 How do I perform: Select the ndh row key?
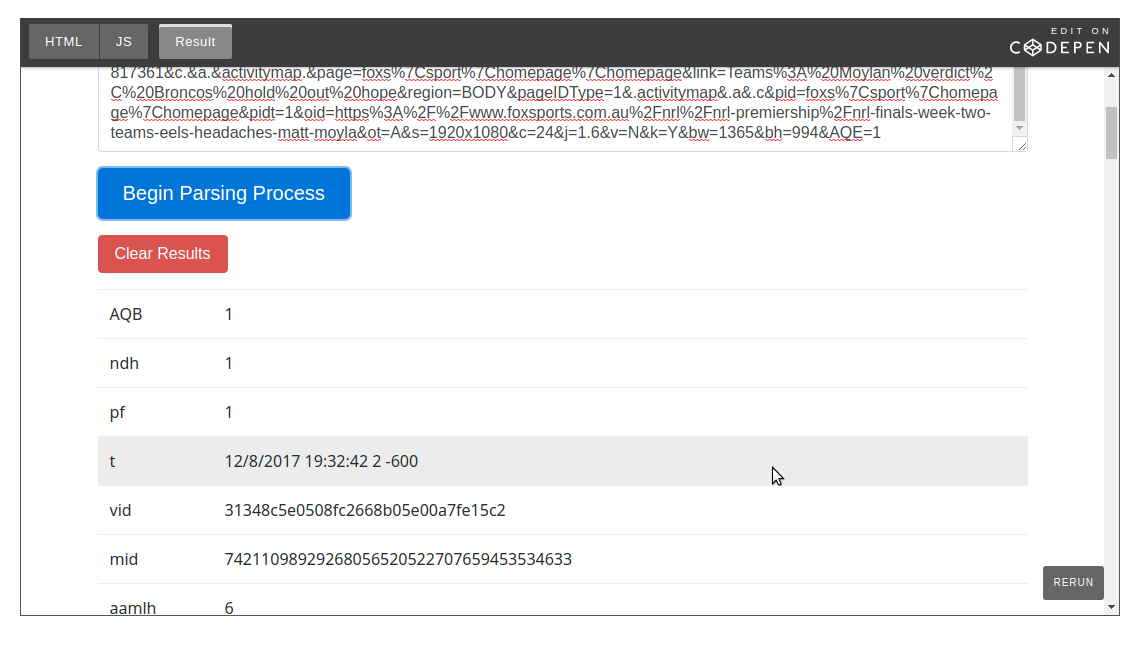point(124,363)
